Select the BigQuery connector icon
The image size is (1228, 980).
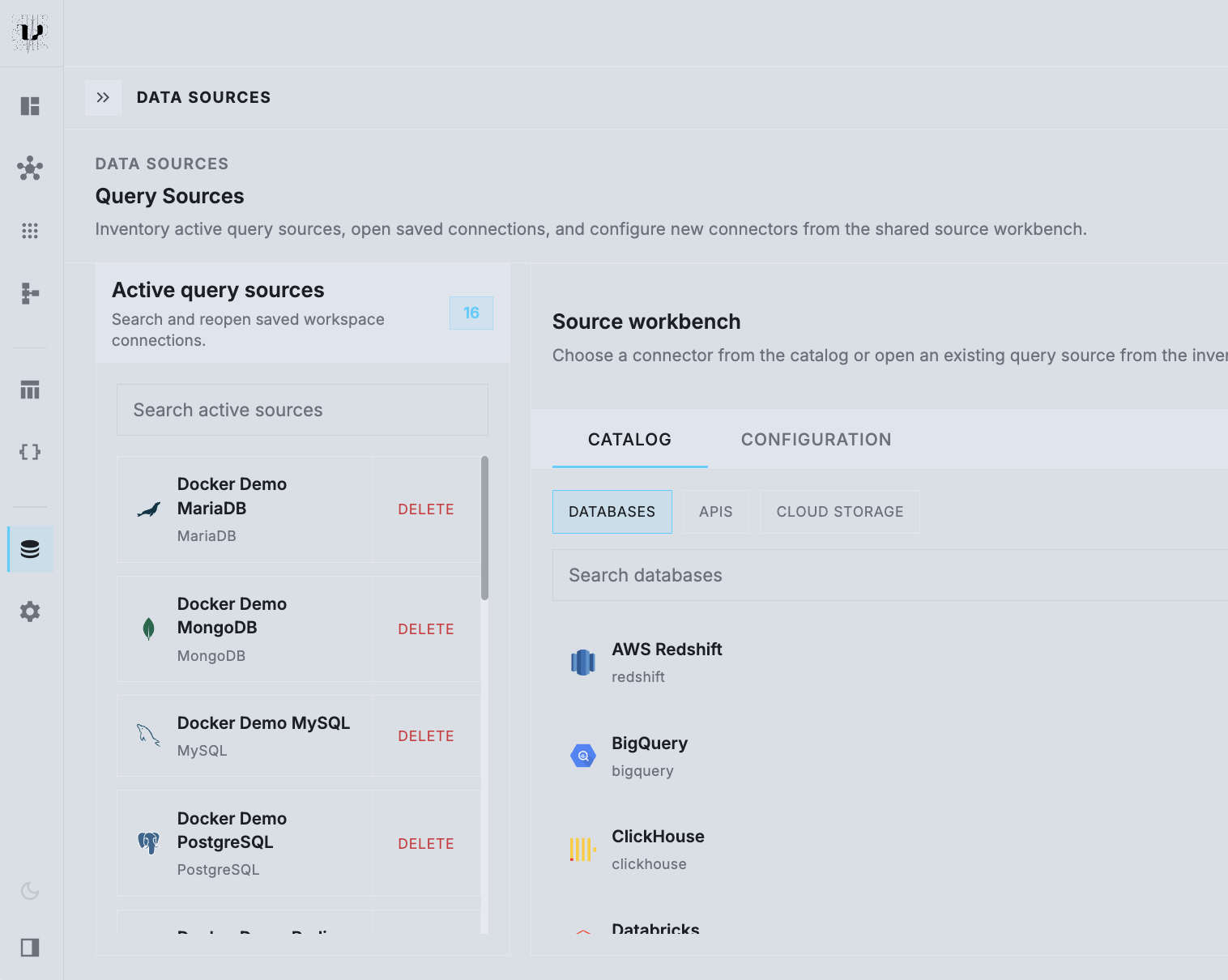[x=582, y=755]
